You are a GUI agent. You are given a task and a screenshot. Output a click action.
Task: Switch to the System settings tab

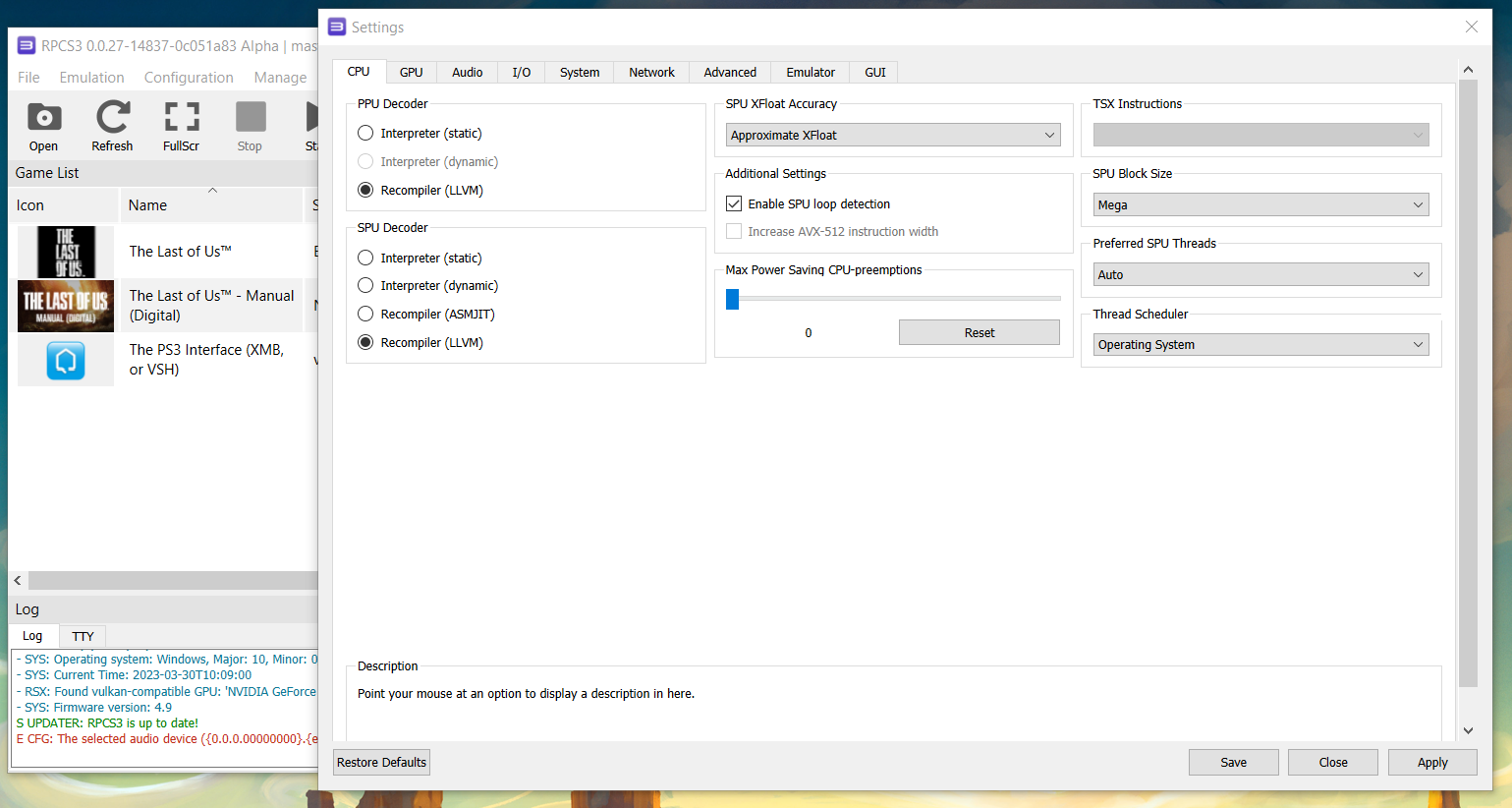580,73
